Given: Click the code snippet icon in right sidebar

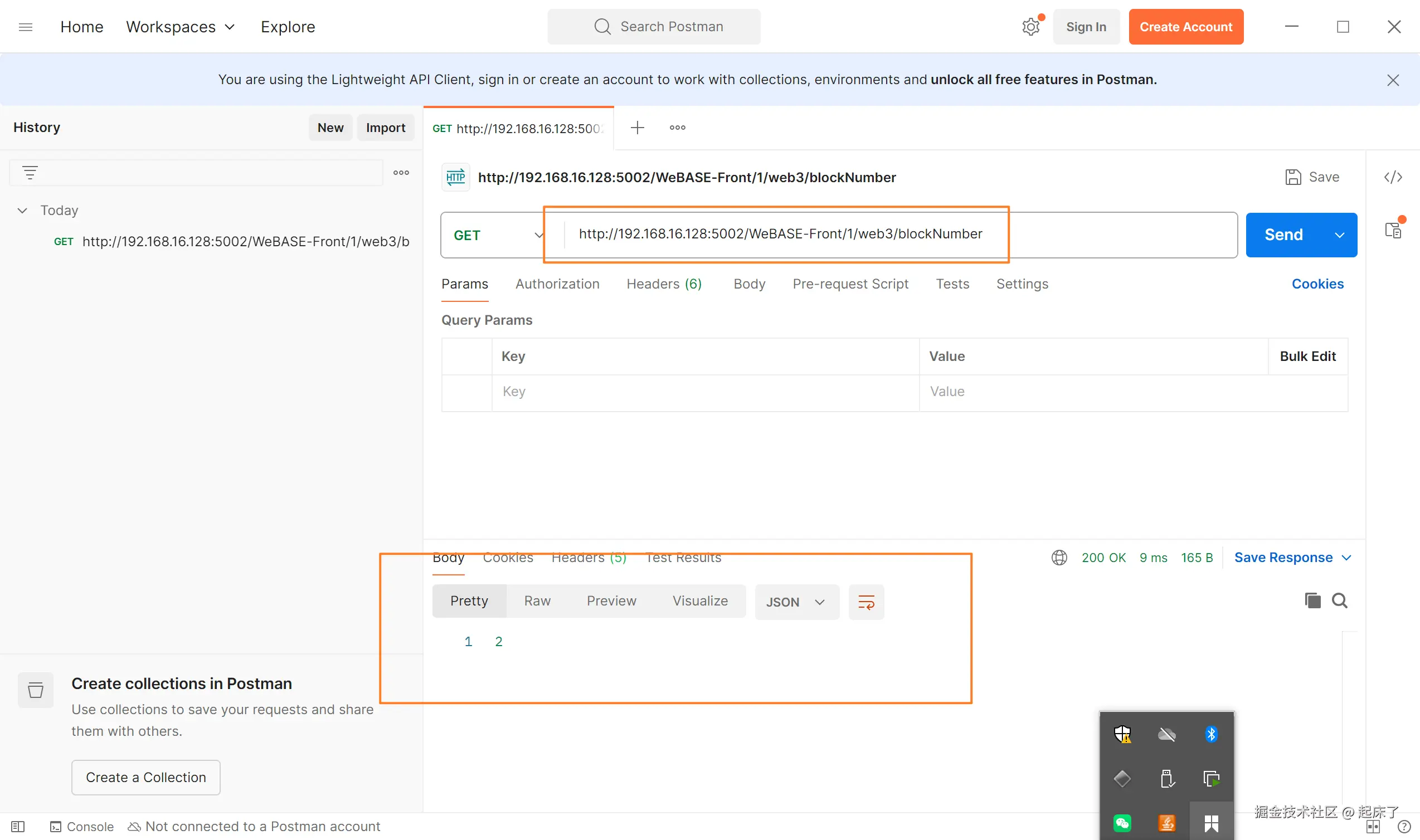Looking at the screenshot, I should pyautogui.click(x=1393, y=177).
